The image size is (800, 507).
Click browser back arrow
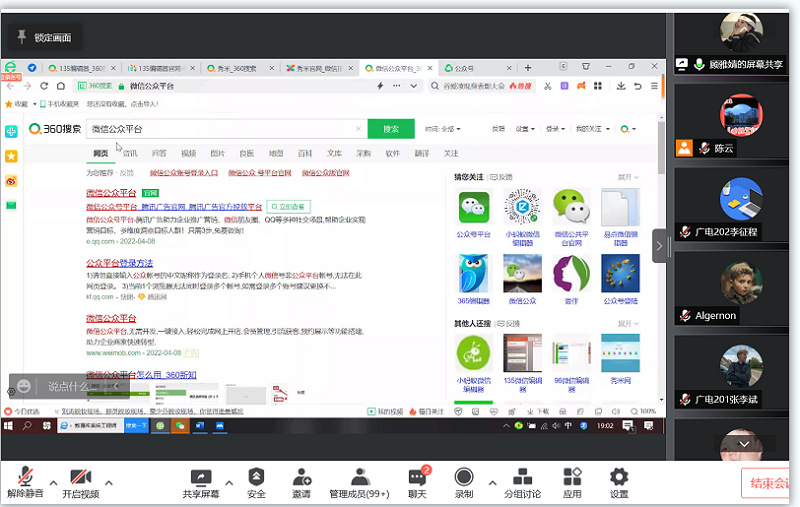click(11, 86)
